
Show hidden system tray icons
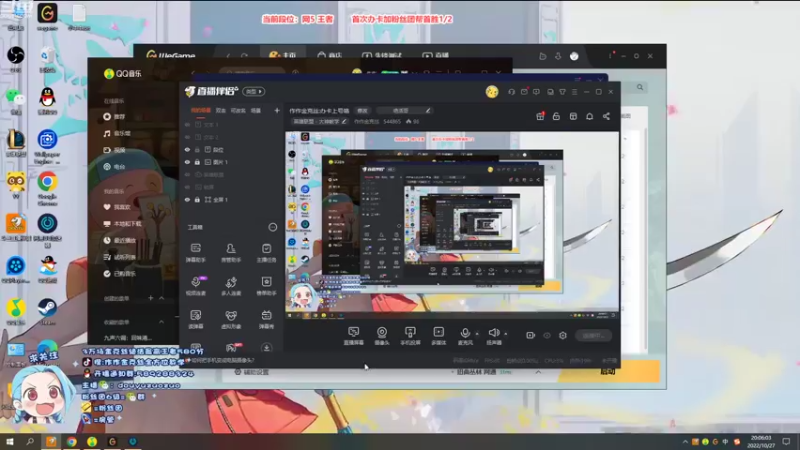point(685,441)
